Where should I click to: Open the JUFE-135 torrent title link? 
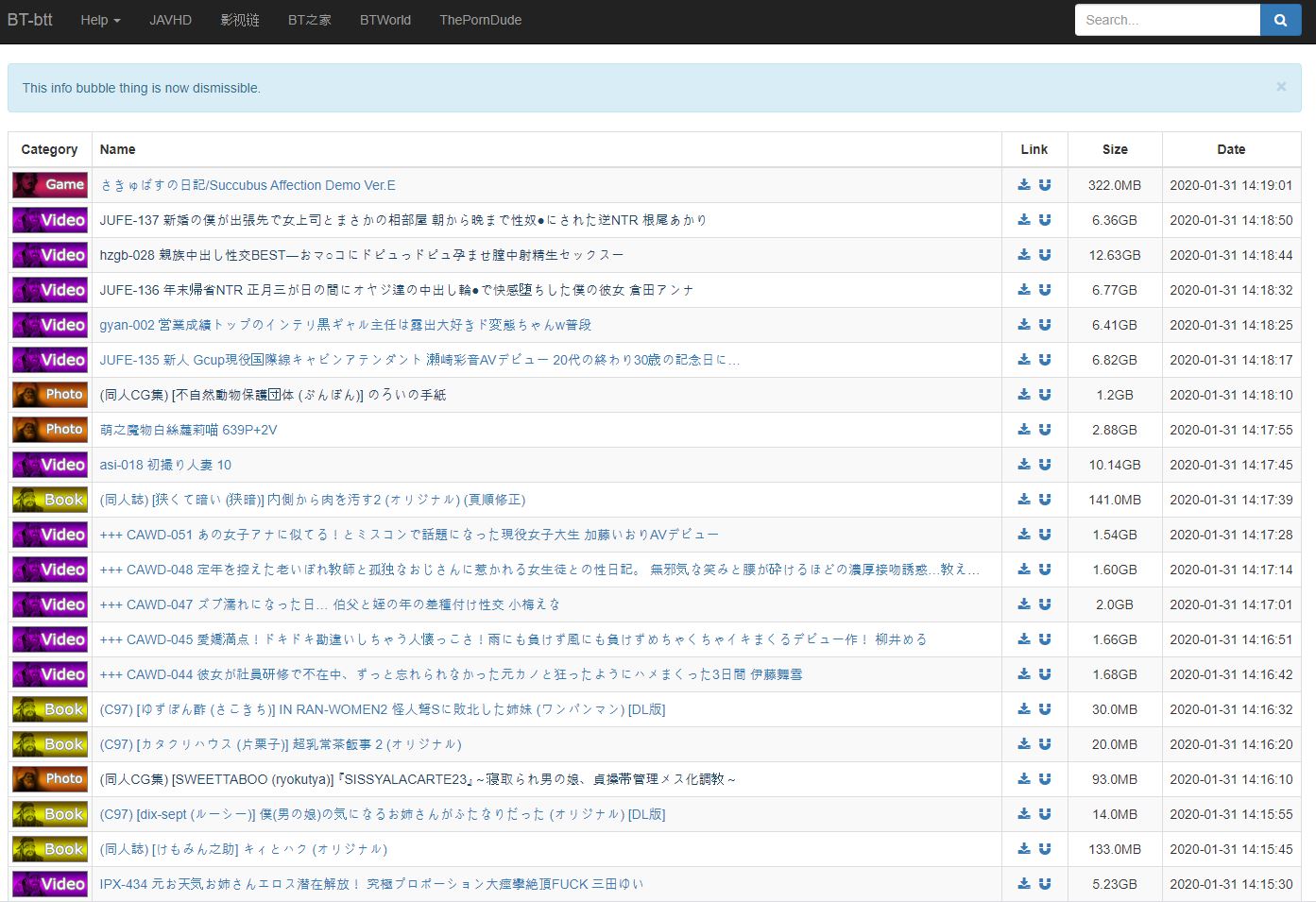pyautogui.click(x=419, y=360)
